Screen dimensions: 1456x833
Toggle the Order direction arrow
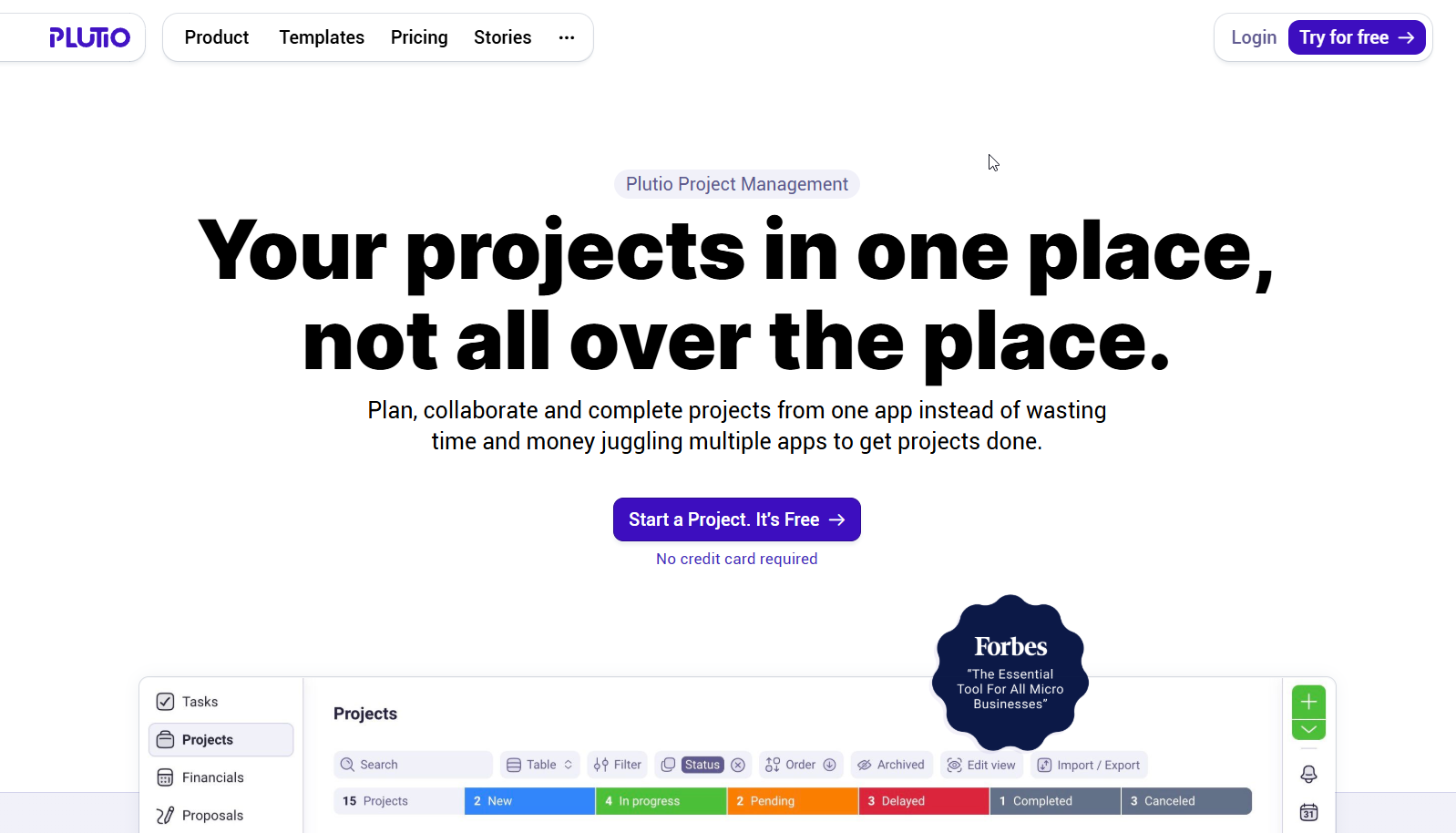pyautogui.click(x=829, y=765)
